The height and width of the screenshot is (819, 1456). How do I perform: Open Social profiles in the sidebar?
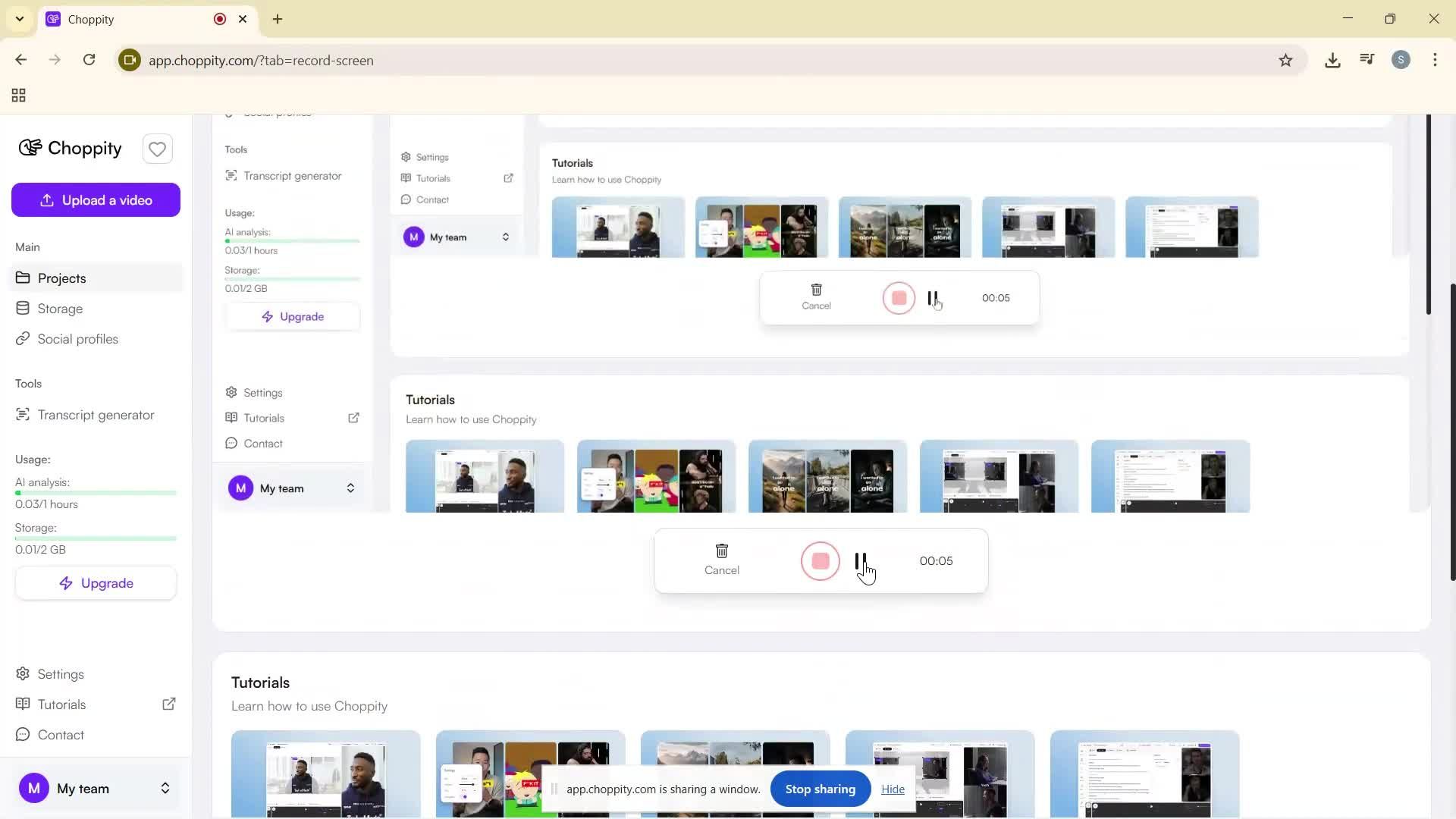(x=77, y=339)
